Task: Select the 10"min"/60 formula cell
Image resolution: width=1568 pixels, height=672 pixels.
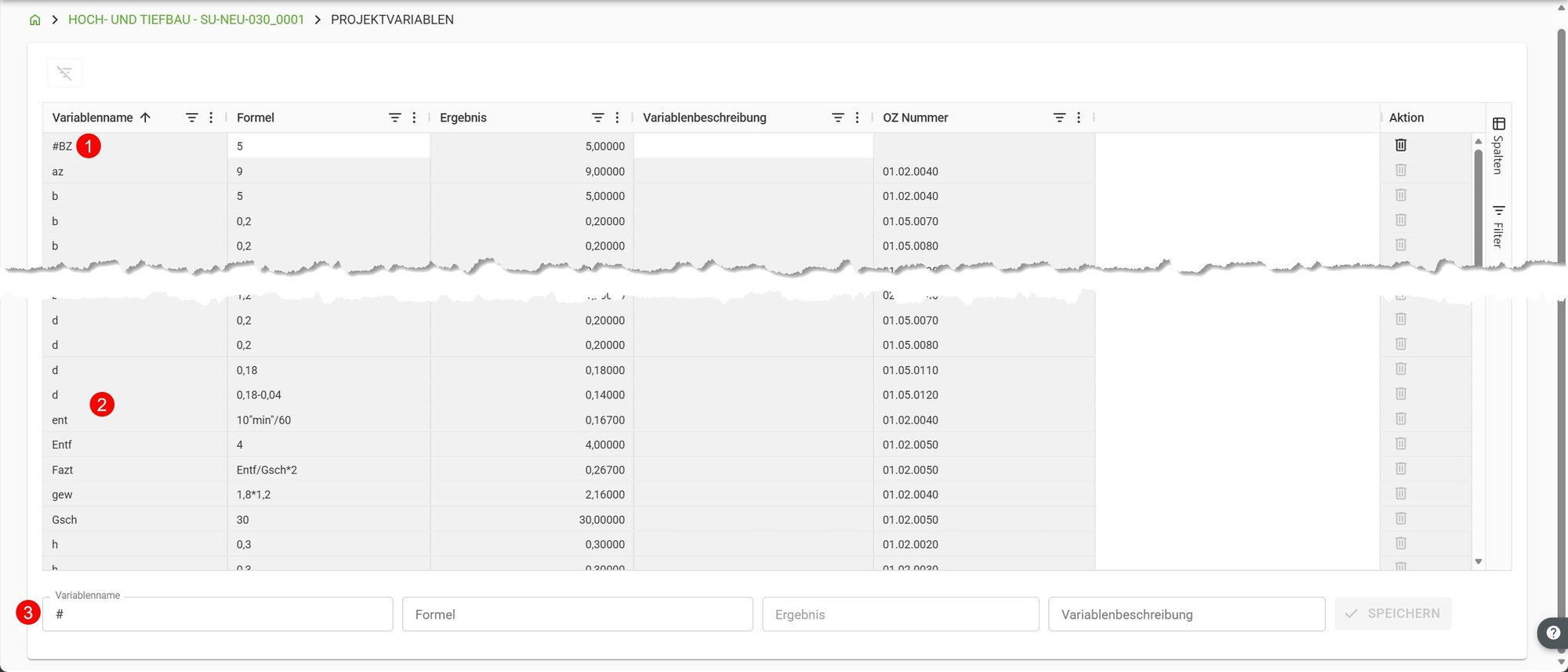Action: (328, 420)
